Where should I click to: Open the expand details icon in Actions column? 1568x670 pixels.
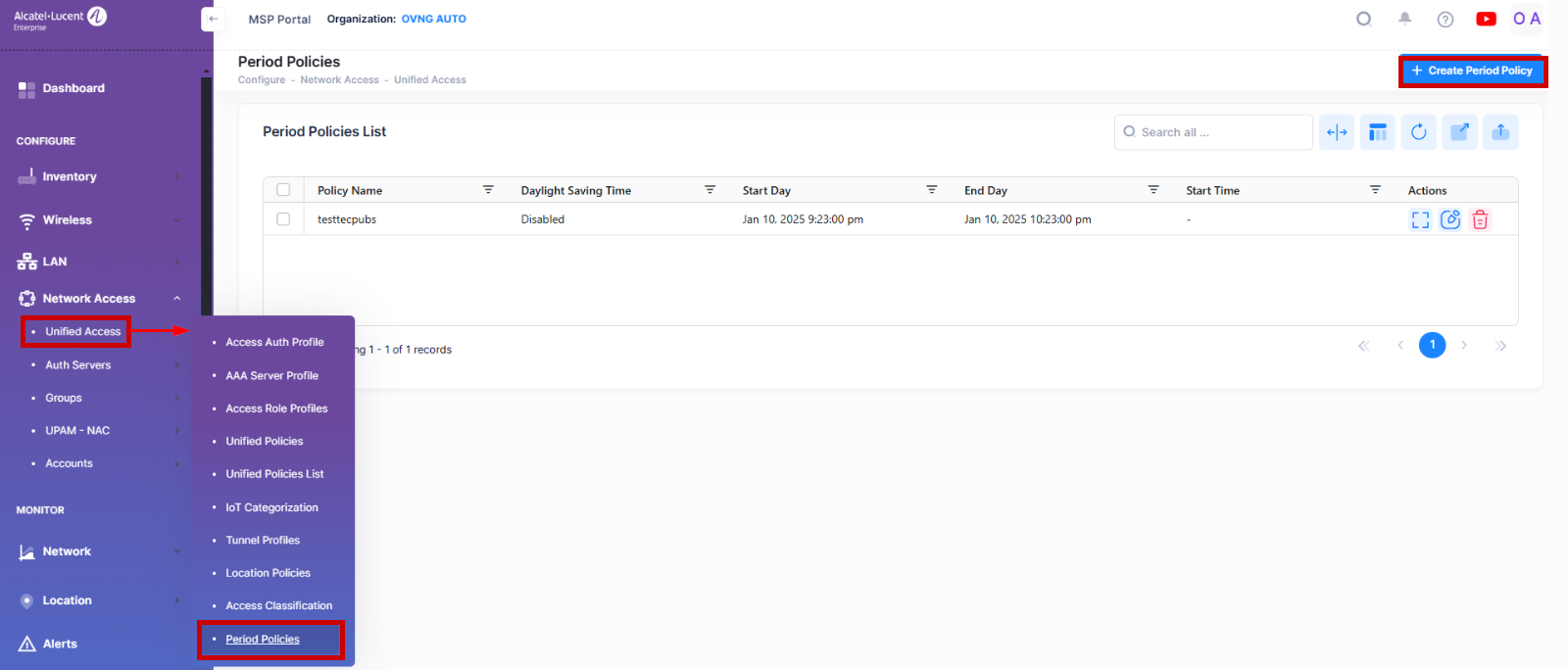[1420, 219]
